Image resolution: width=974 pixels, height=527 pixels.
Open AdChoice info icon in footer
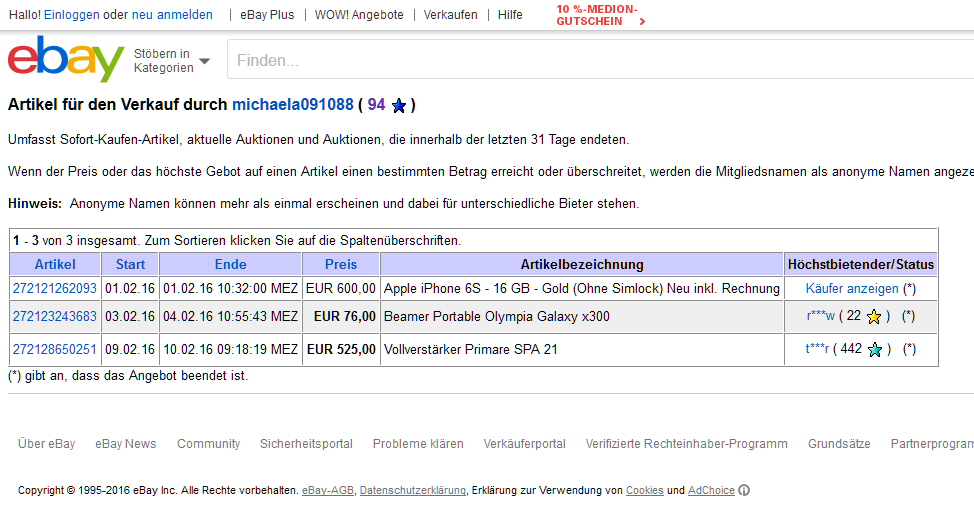tap(744, 490)
